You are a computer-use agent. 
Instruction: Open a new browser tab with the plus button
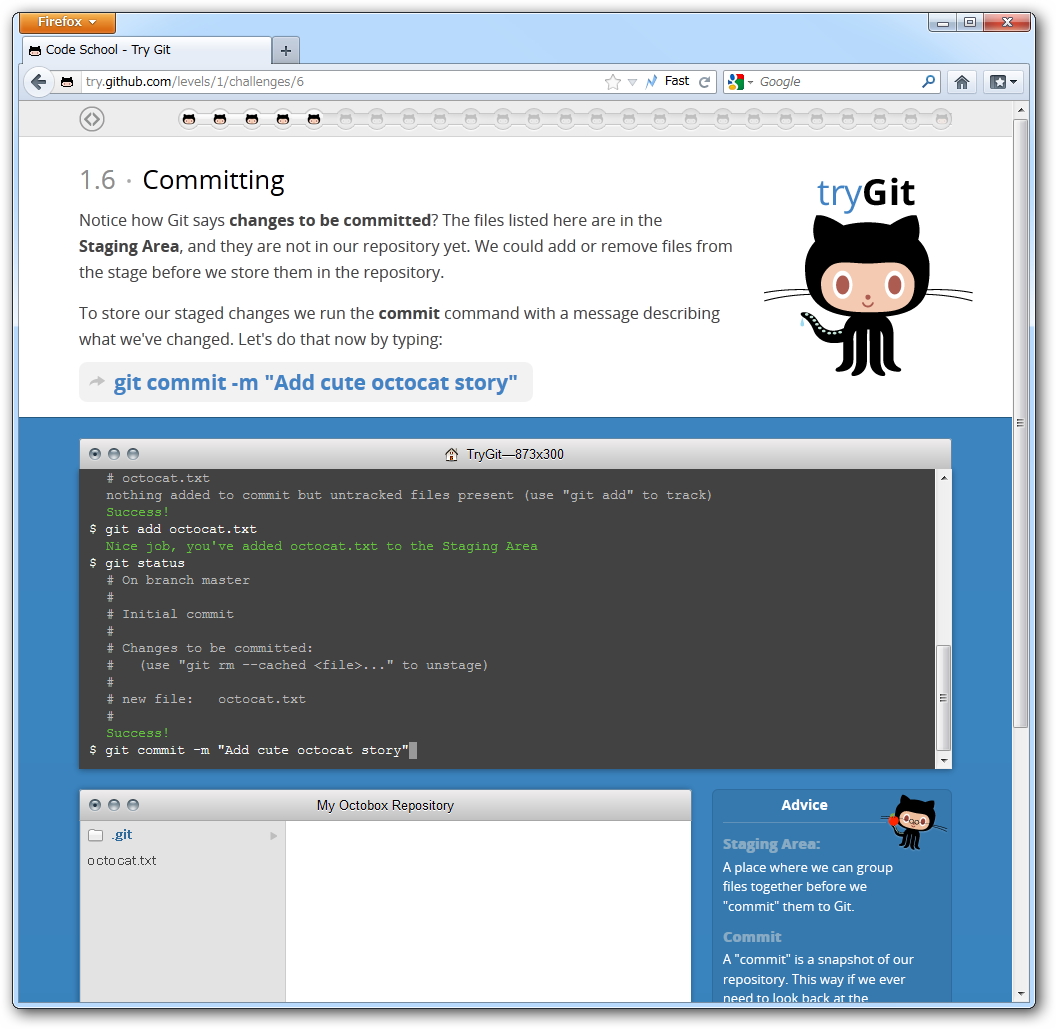pyautogui.click(x=285, y=48)
